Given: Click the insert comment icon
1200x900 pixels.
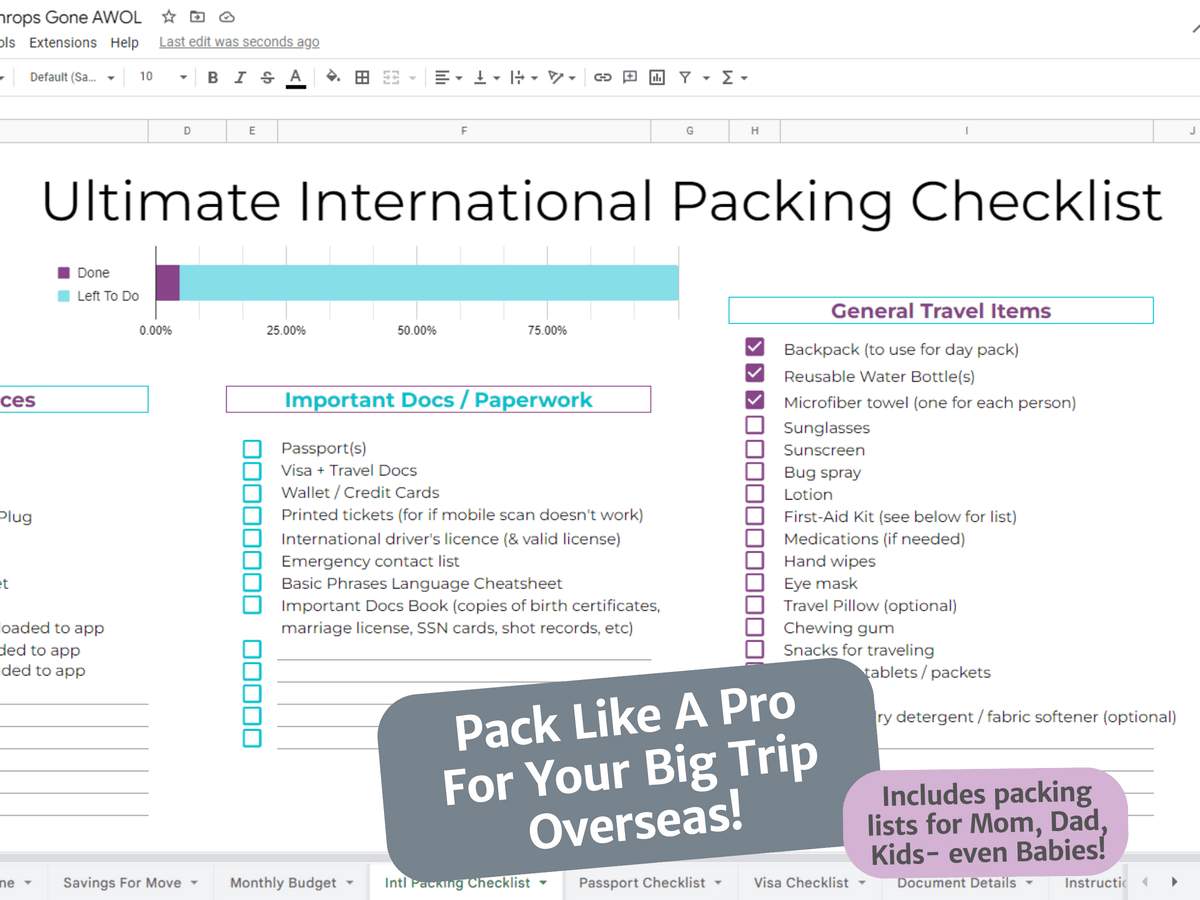Looking at the screenshot, I should click(630, 77).
